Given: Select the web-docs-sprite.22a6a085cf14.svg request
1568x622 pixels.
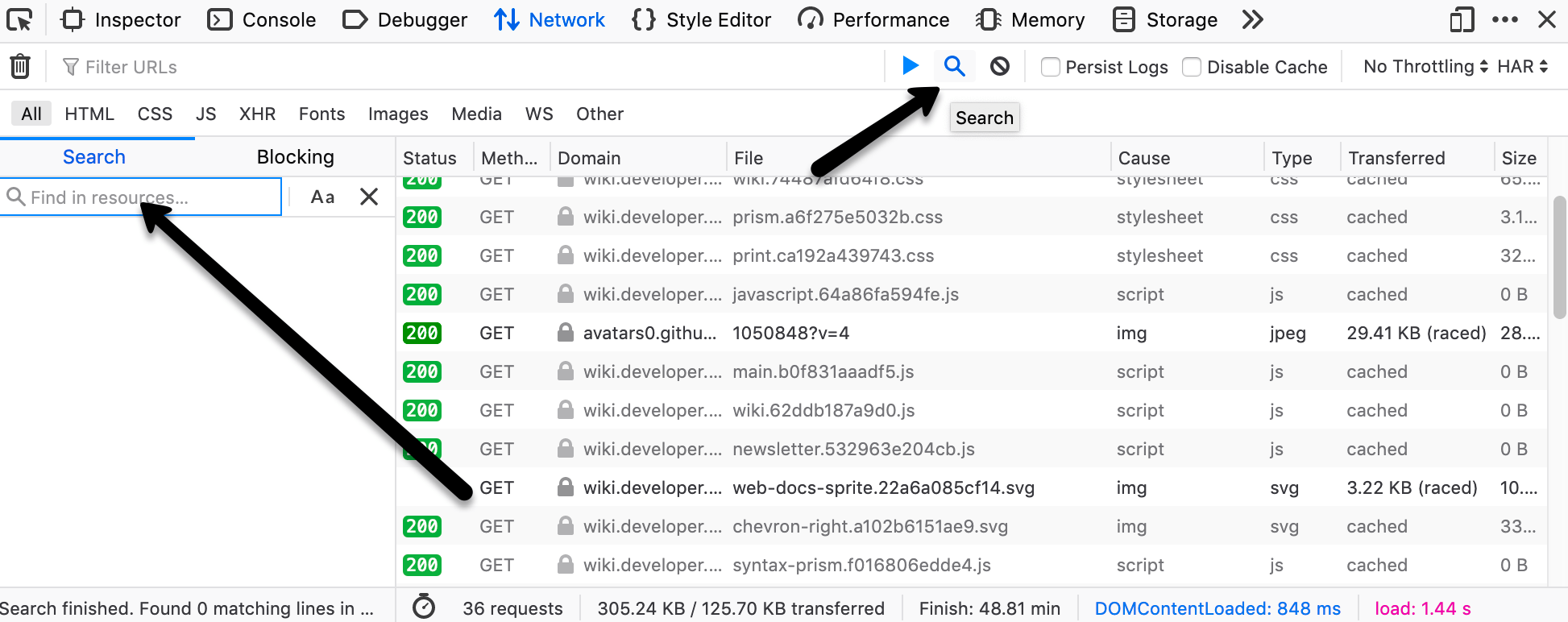Looking at the screenshot, I should point(971,487).
